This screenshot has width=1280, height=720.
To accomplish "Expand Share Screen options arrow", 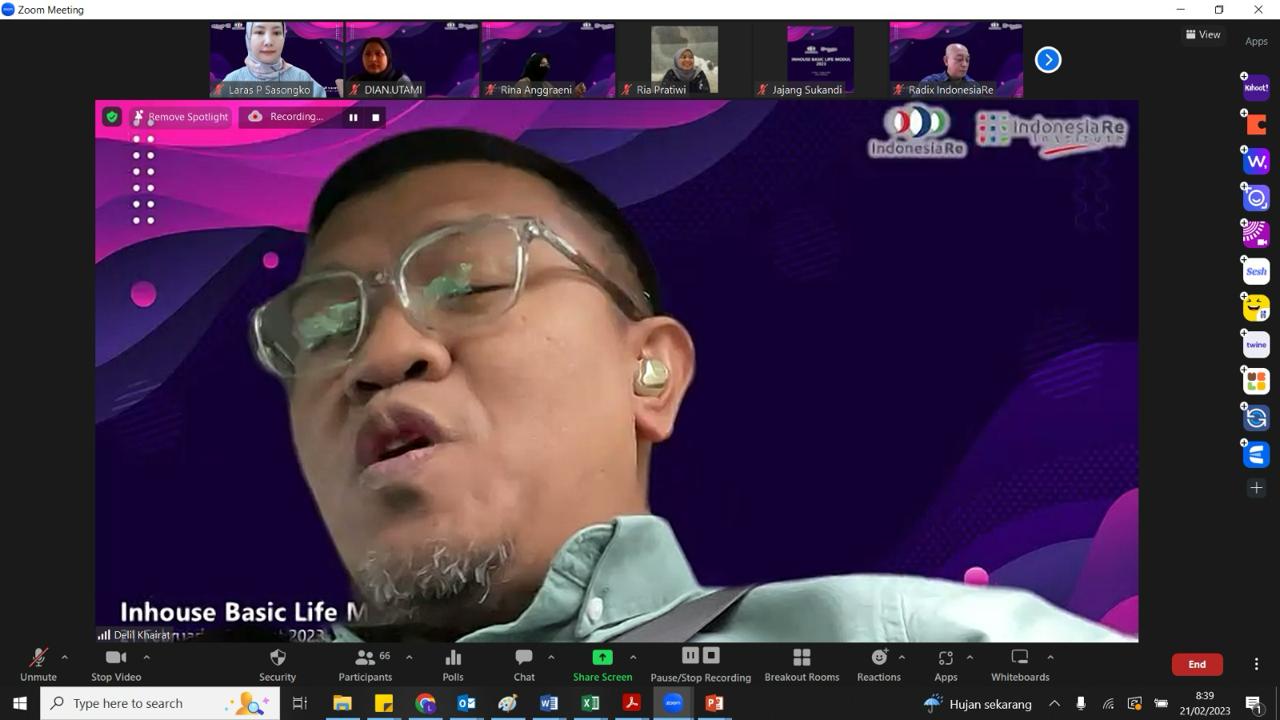I will (633, 657).
